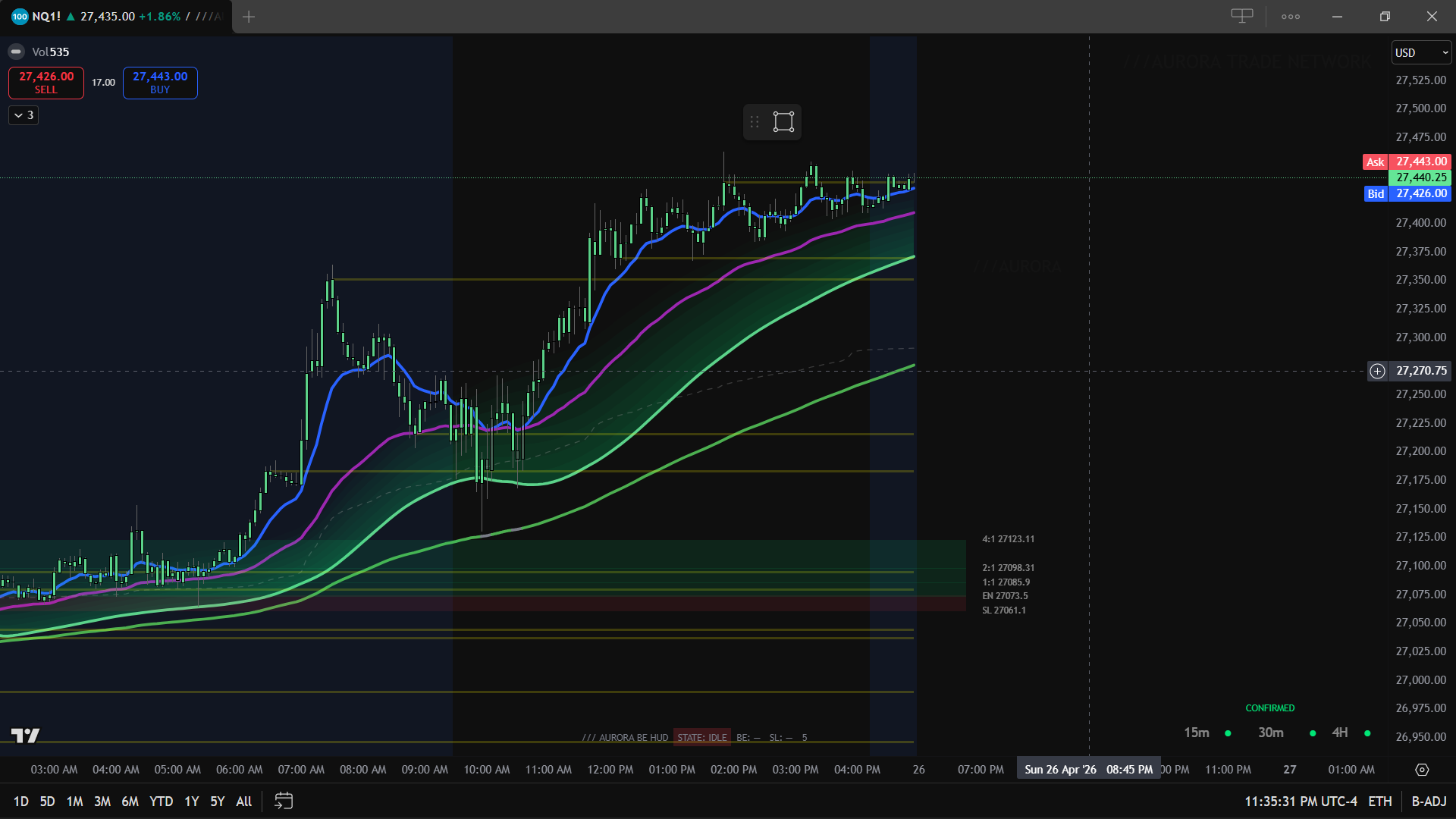Image resolution: width=1456 pixels, height=819 pixels.
Task: Open the multi-monitor layout icon
Action: 1241,16
